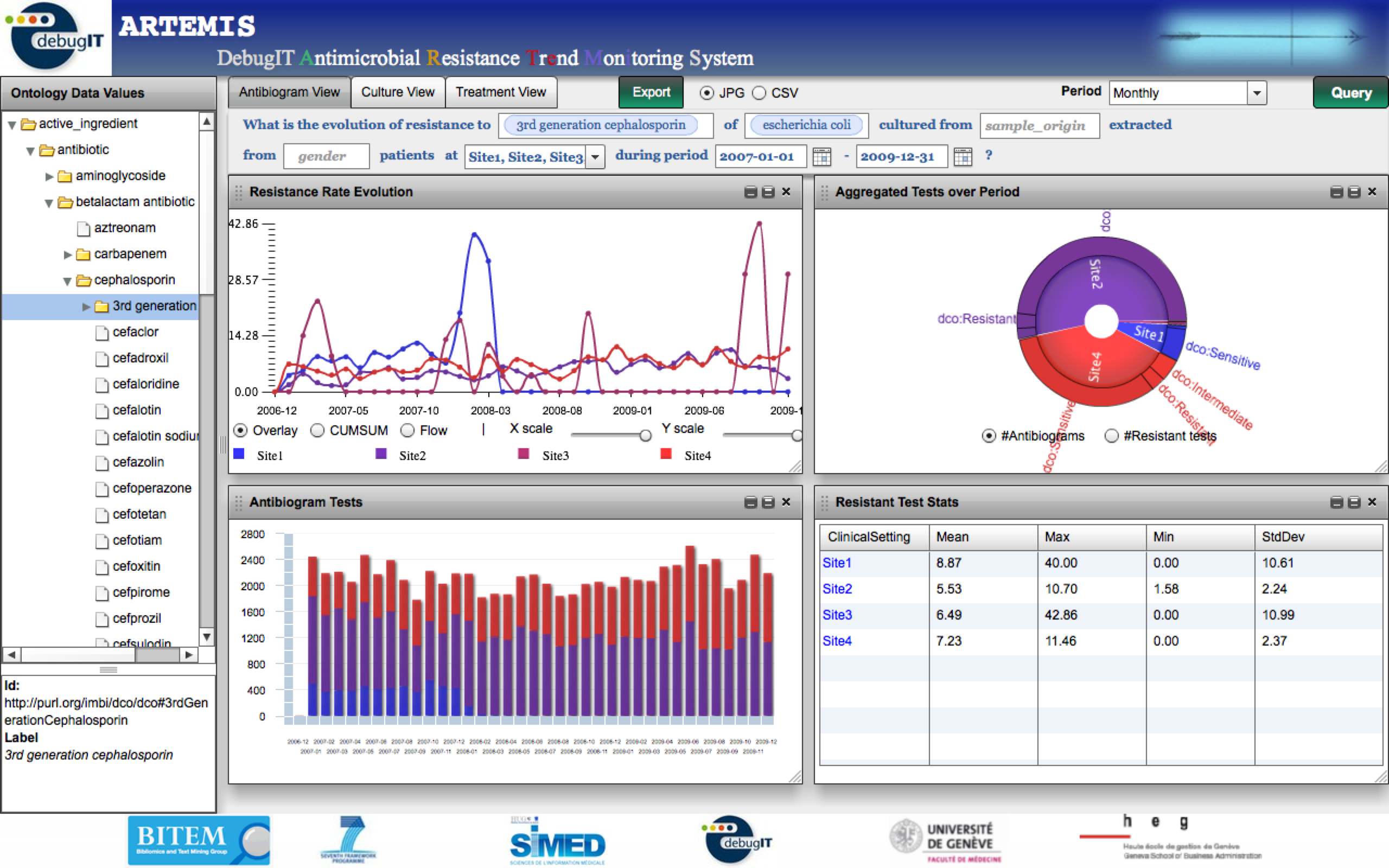The width and height of the screenshot is (1389, 868).
Task: Click the Site3 legend color square
Action: click(523, 454)
